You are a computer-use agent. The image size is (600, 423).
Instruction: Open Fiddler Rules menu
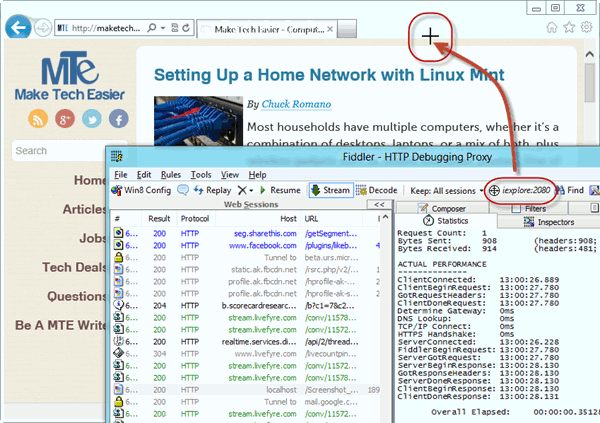pyautogui.click(x=171, y=175)
